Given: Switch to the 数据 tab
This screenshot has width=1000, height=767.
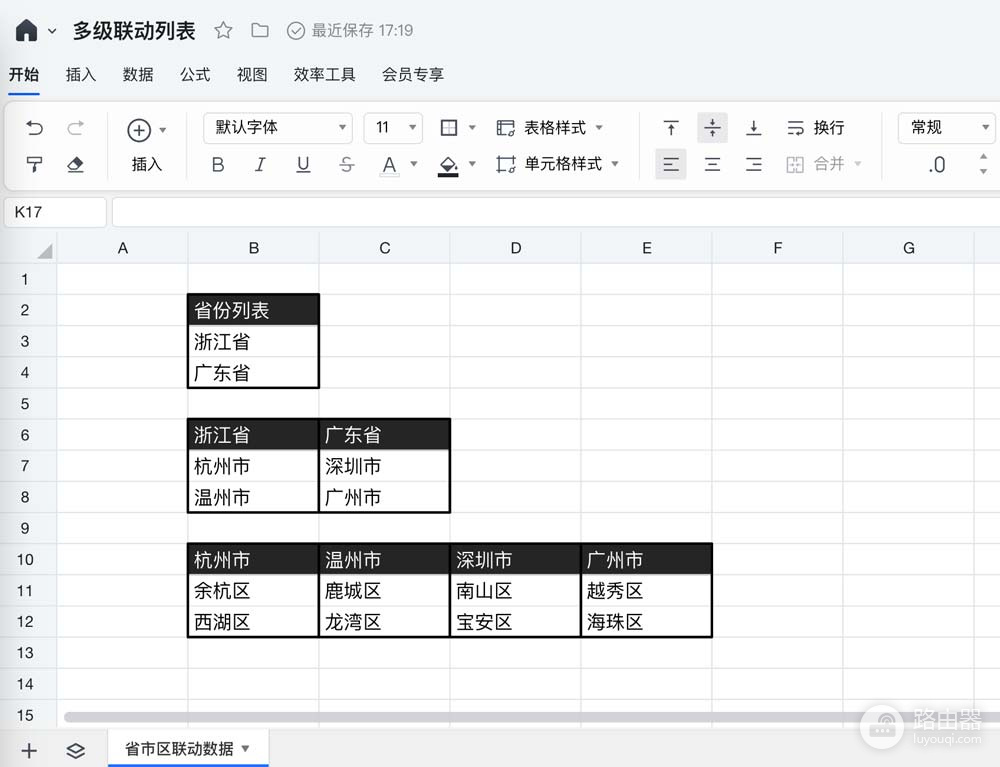Looking at the screenshot, I should click(x=138, y=75).
